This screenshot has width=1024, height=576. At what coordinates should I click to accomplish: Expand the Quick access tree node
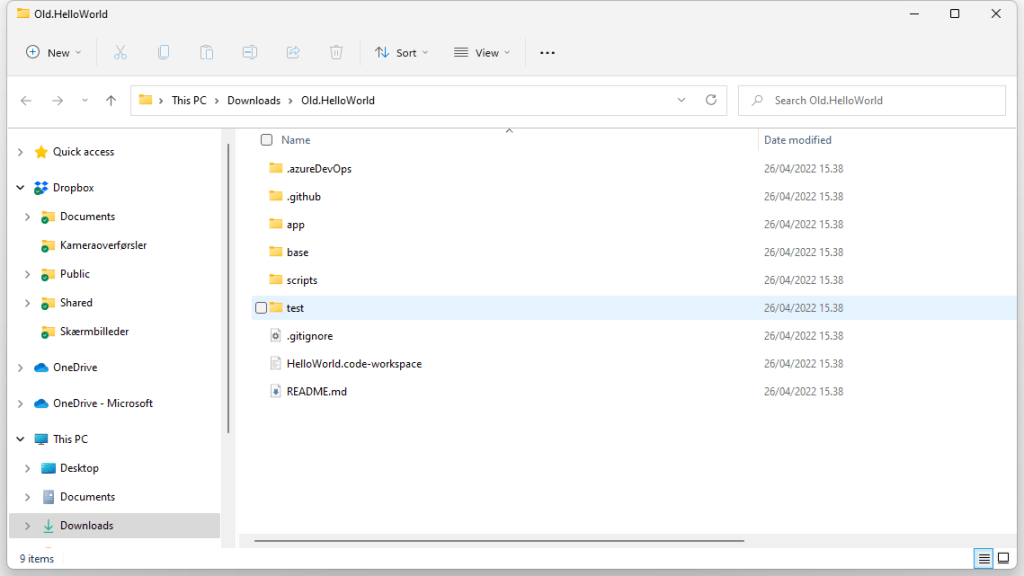click(20, 152)
